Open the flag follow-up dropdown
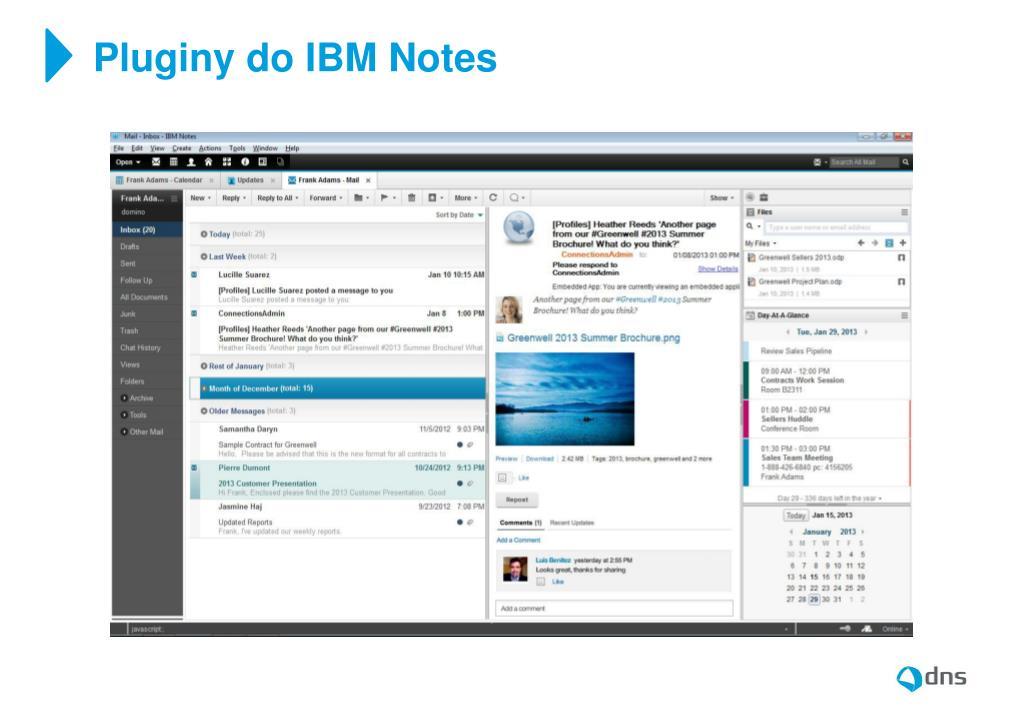This screenshot has height=708, width=1023. click(388, 198)
